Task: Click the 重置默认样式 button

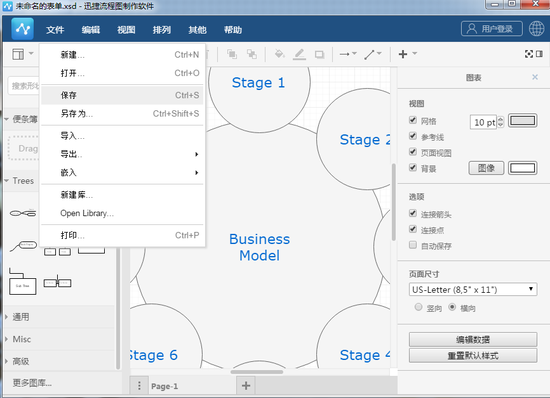Action: 473,356
